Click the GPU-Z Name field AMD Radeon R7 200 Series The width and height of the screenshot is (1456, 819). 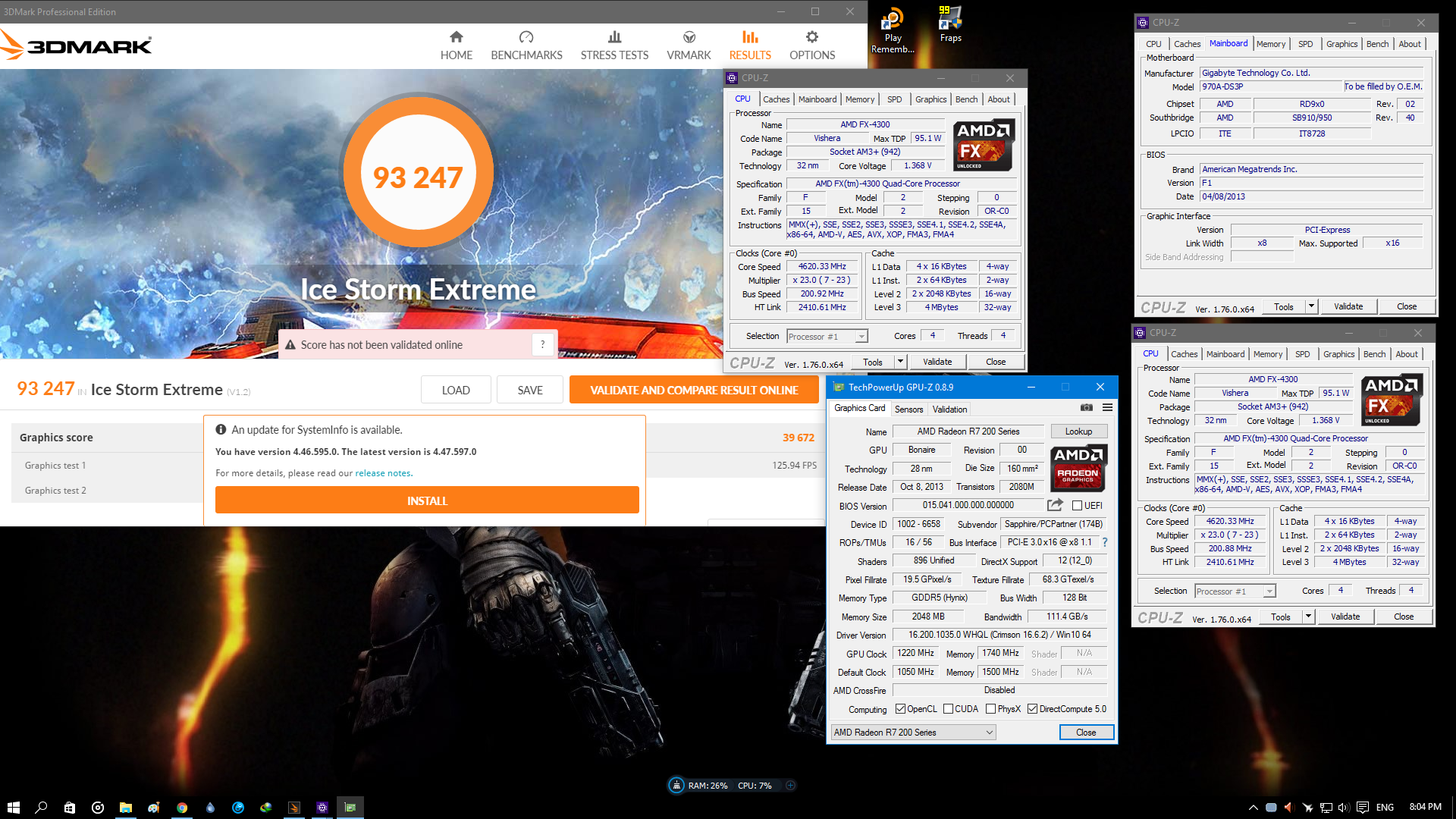[968, 431]
